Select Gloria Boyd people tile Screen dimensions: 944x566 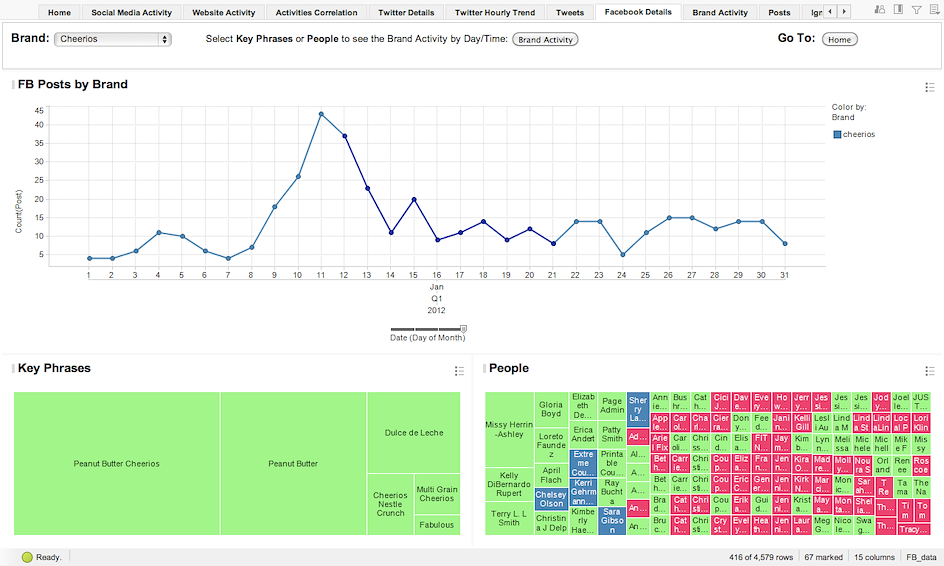551,409
